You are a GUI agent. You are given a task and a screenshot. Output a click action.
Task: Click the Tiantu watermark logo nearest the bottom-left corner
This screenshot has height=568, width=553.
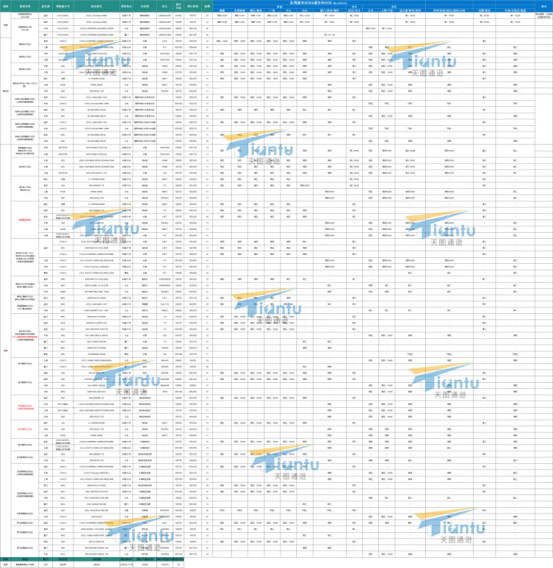(x=139, y=533)
